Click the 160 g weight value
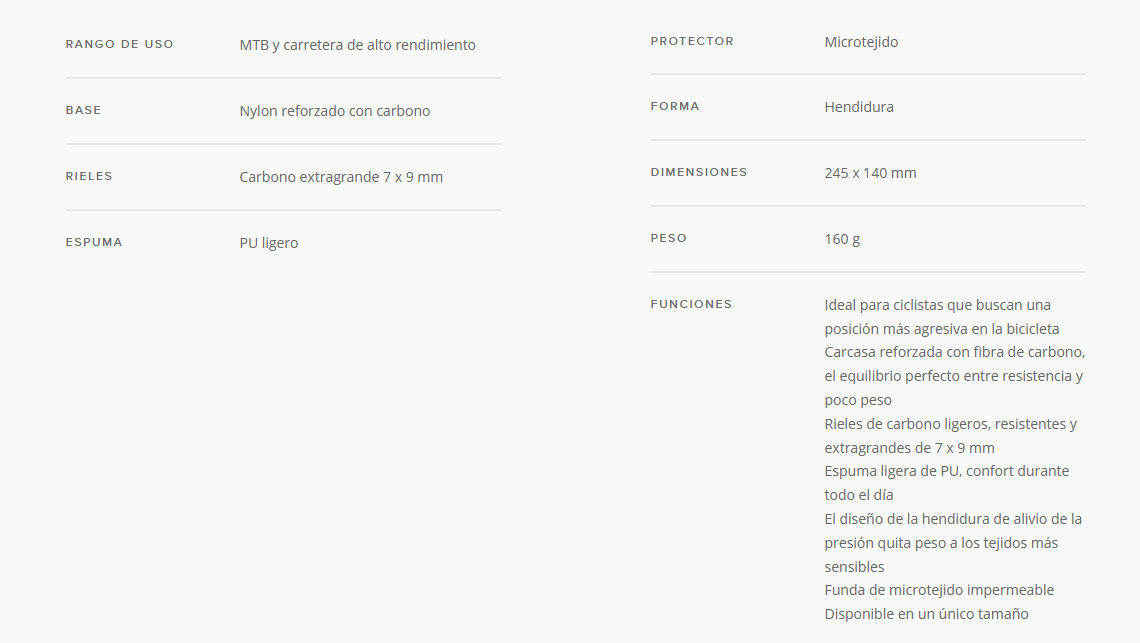This screenshot has height=643, width=1140. pyautogui.click(x=842, y=239)
